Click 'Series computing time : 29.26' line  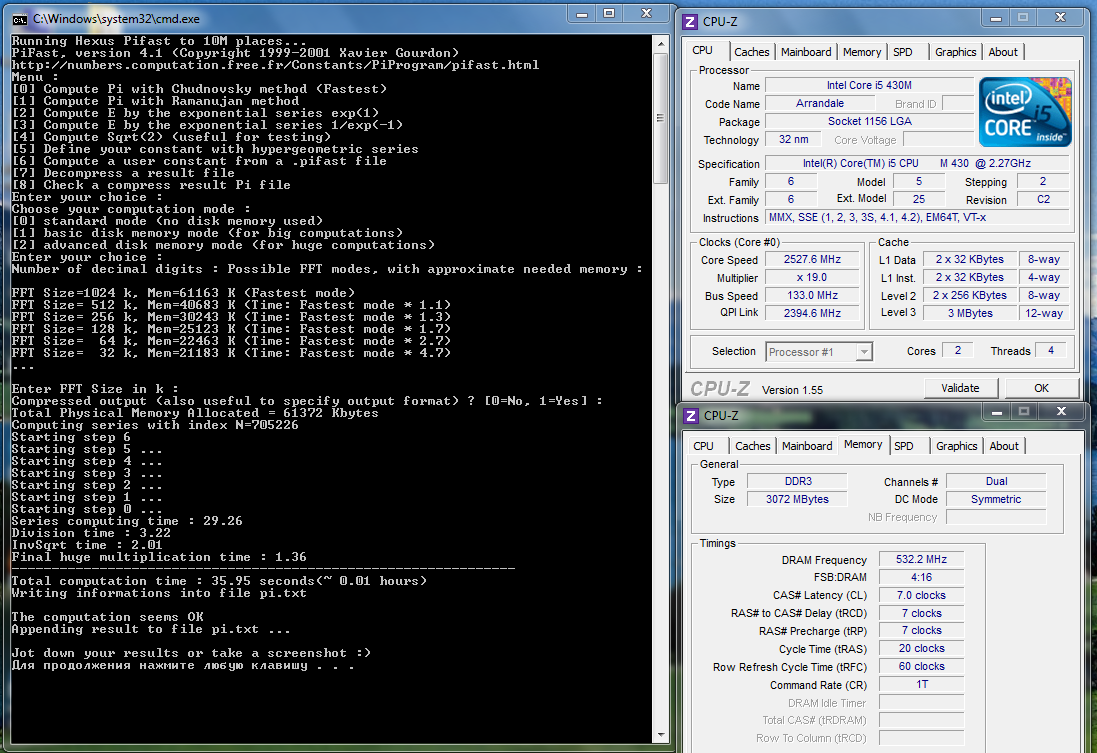click(x=127, y=521)
